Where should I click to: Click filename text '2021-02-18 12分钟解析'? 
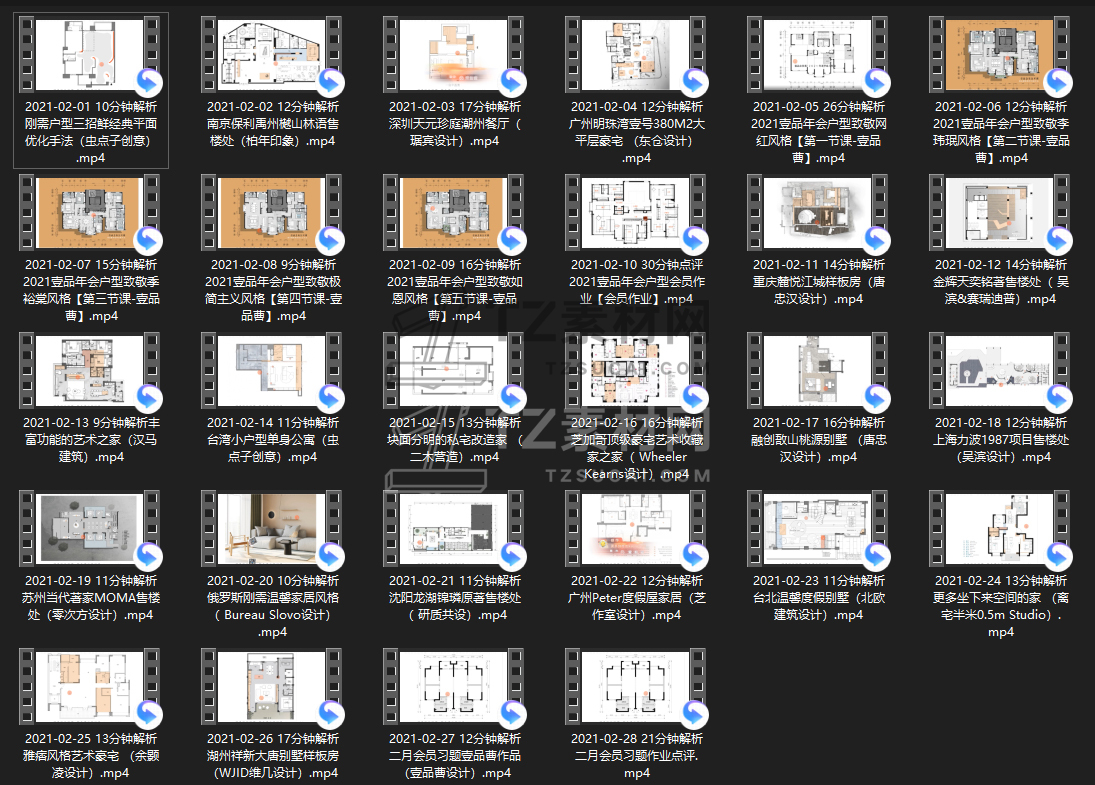tap(1001, 423)
